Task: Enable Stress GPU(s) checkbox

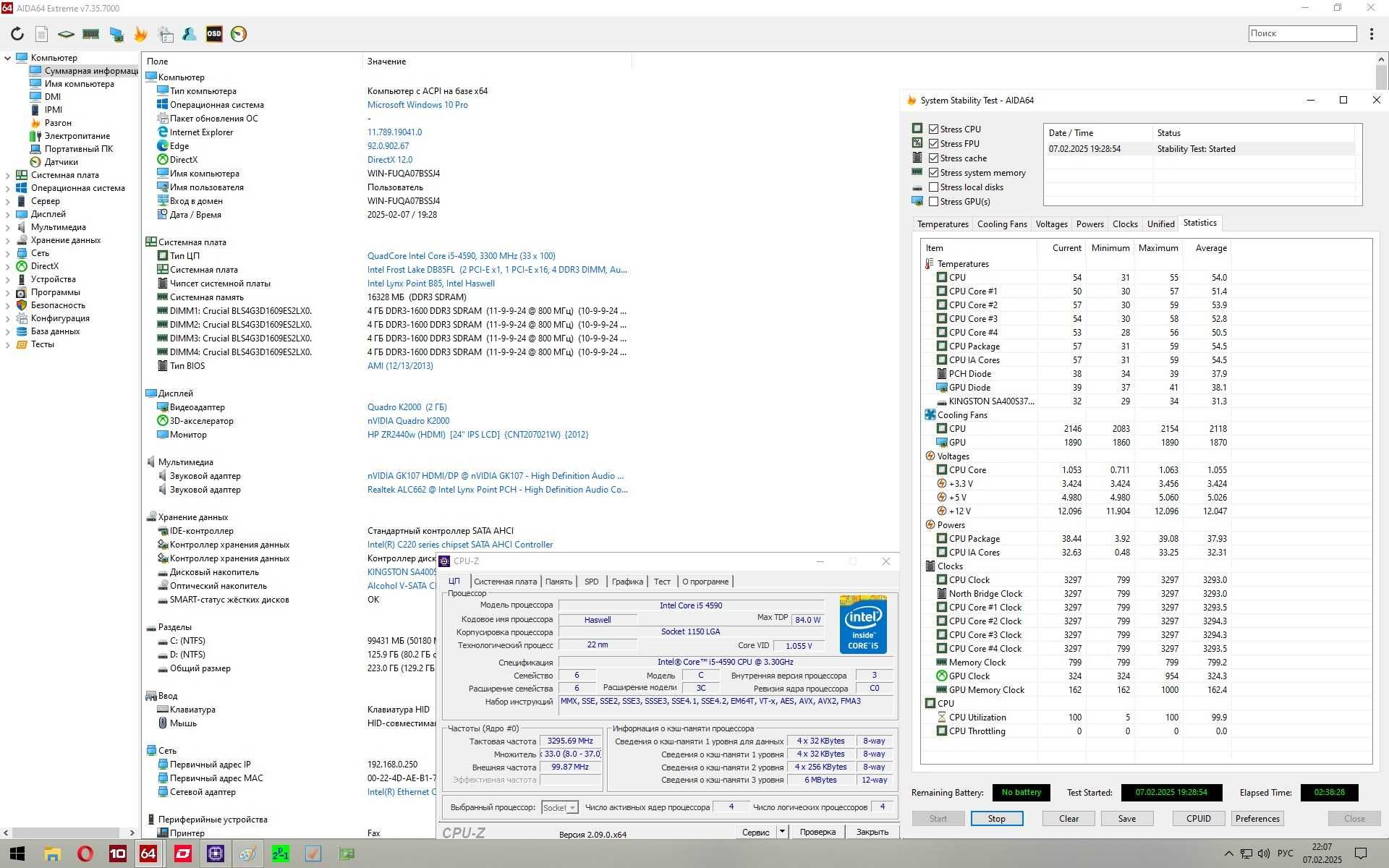Action: (933, 202)
